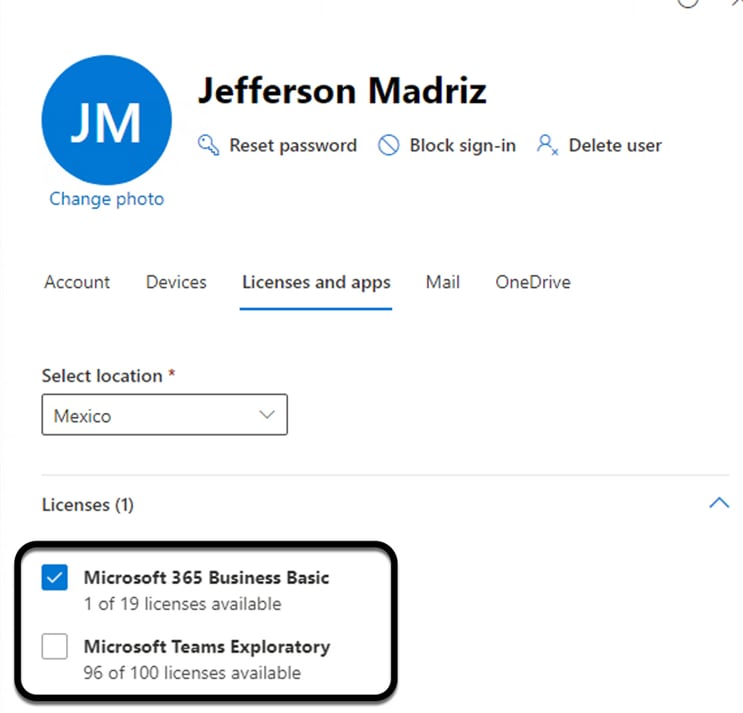Screen dimensions: 743x713
Task: Open the OneDrive tab
Action: [533, 282]
